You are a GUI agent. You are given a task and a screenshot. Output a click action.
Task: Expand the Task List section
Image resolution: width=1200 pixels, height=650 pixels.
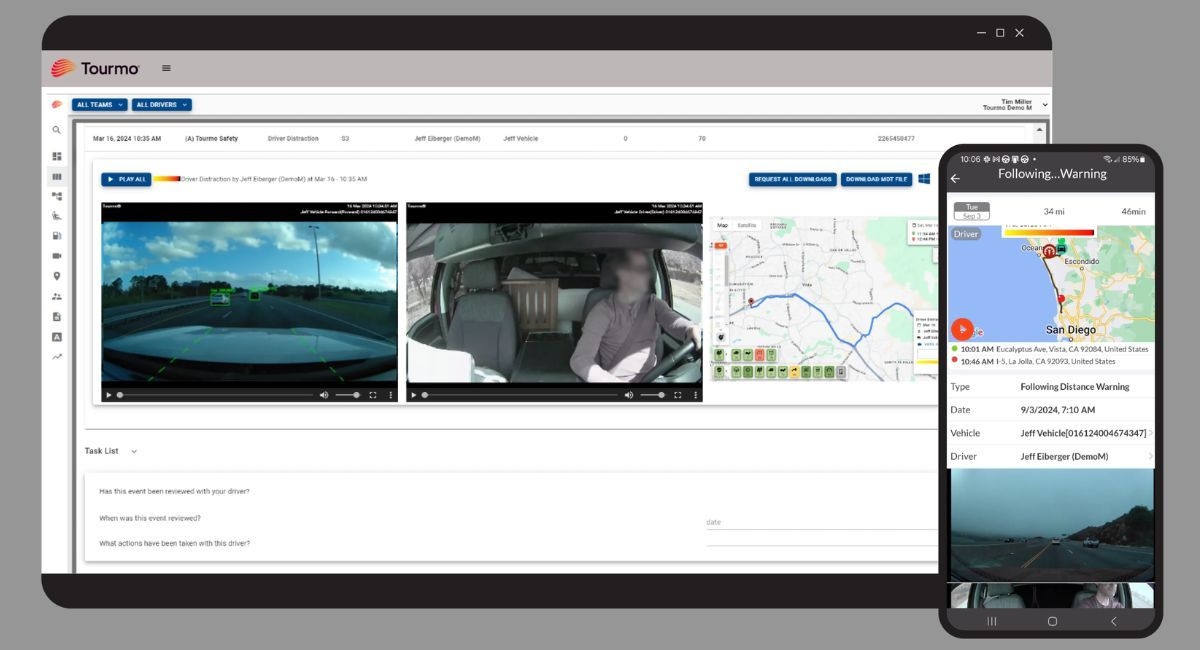click(132, 451)
